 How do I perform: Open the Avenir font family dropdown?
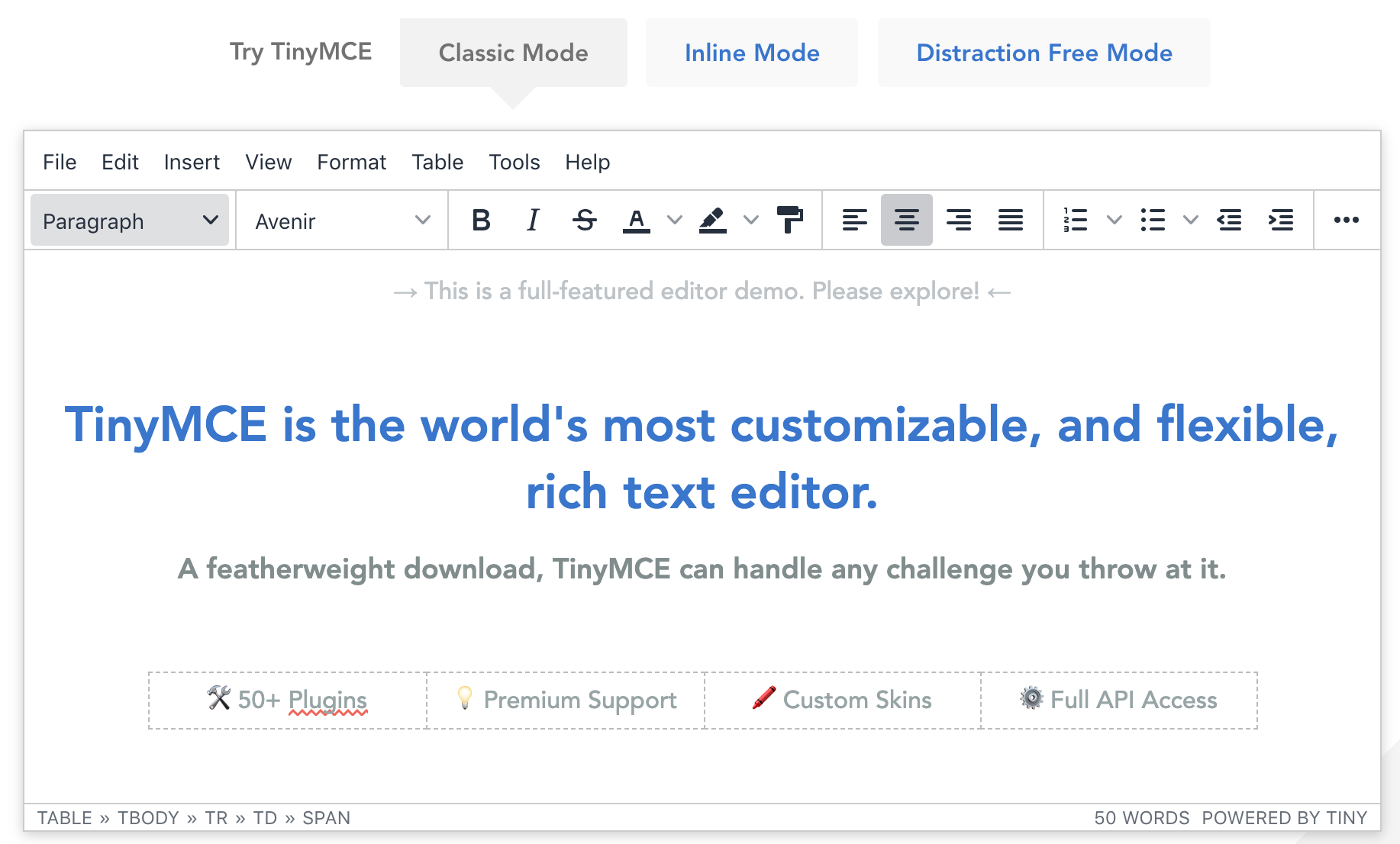point(342,220)
